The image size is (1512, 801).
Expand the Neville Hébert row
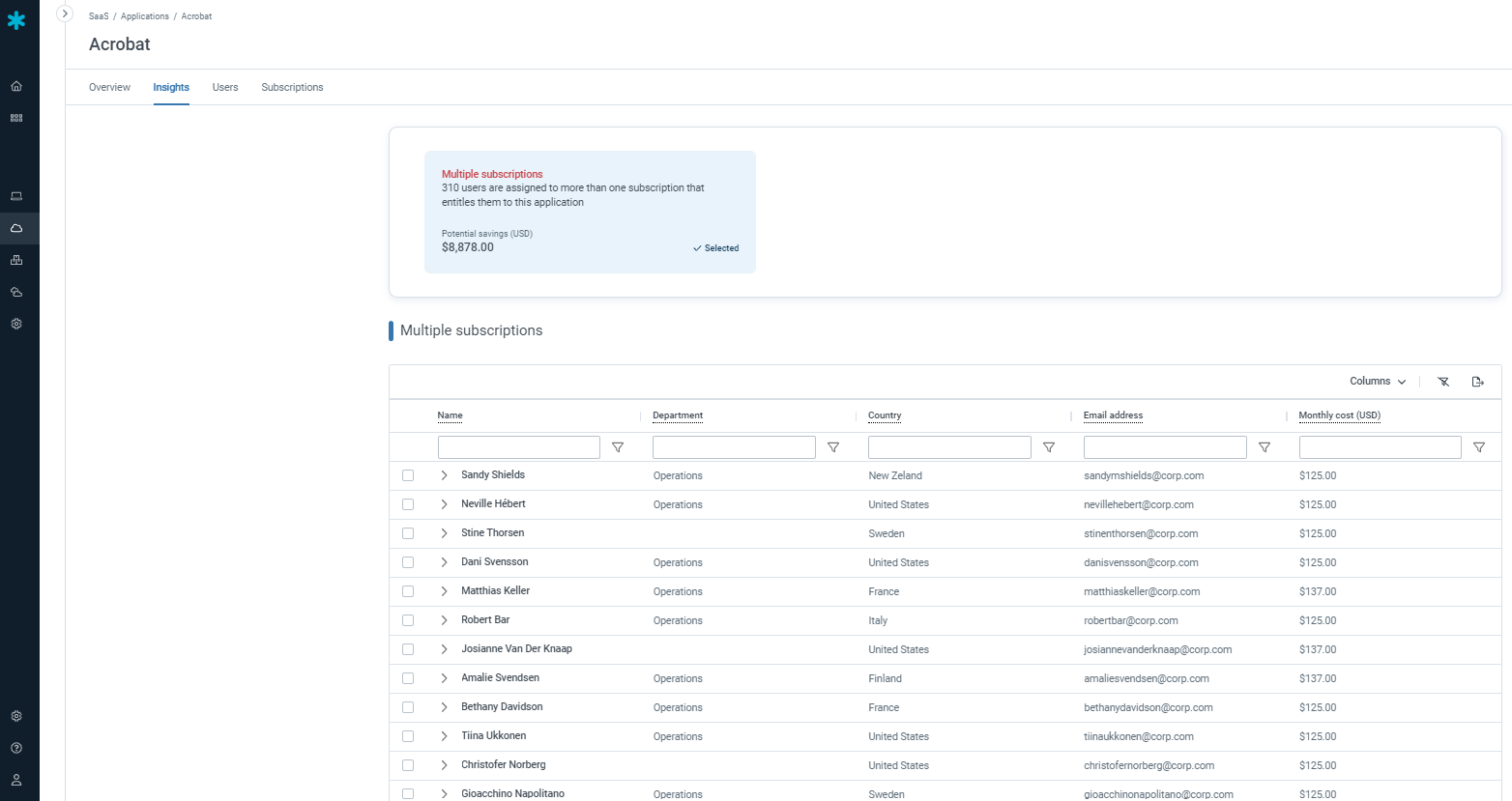point(444,504)
